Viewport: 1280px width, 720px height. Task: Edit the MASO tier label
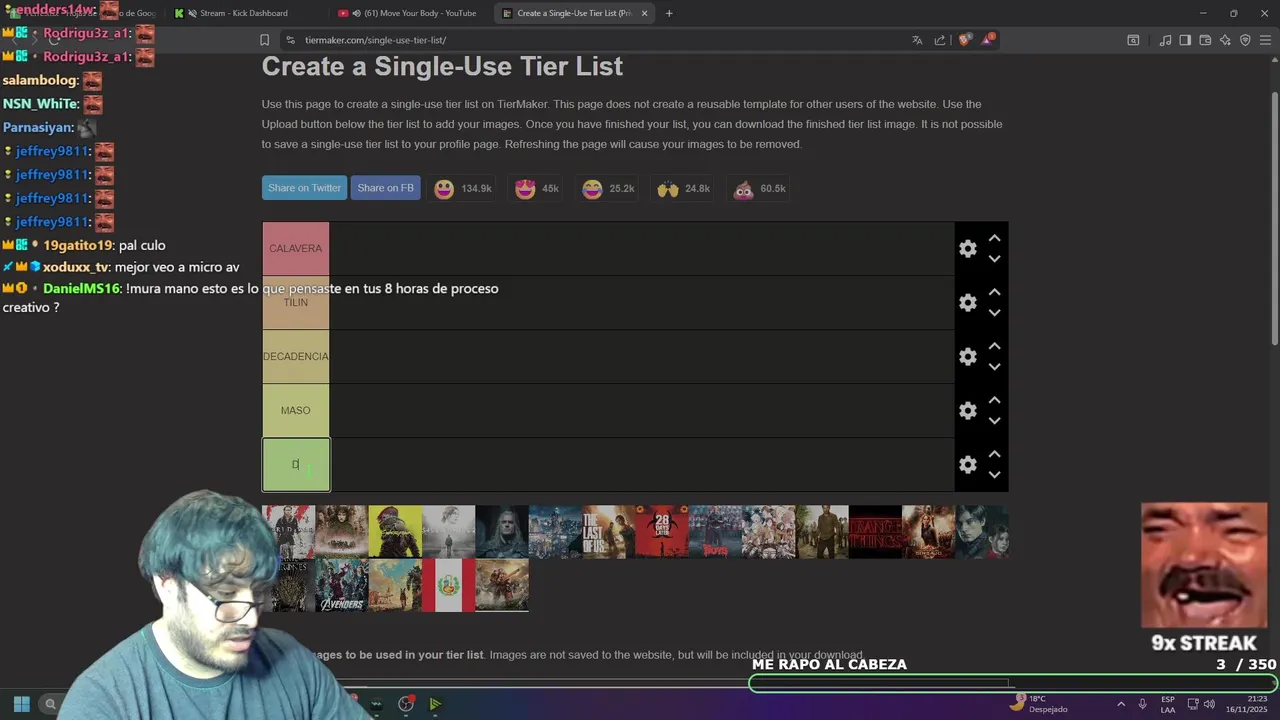pyautogui.click(x=295, y=411)
